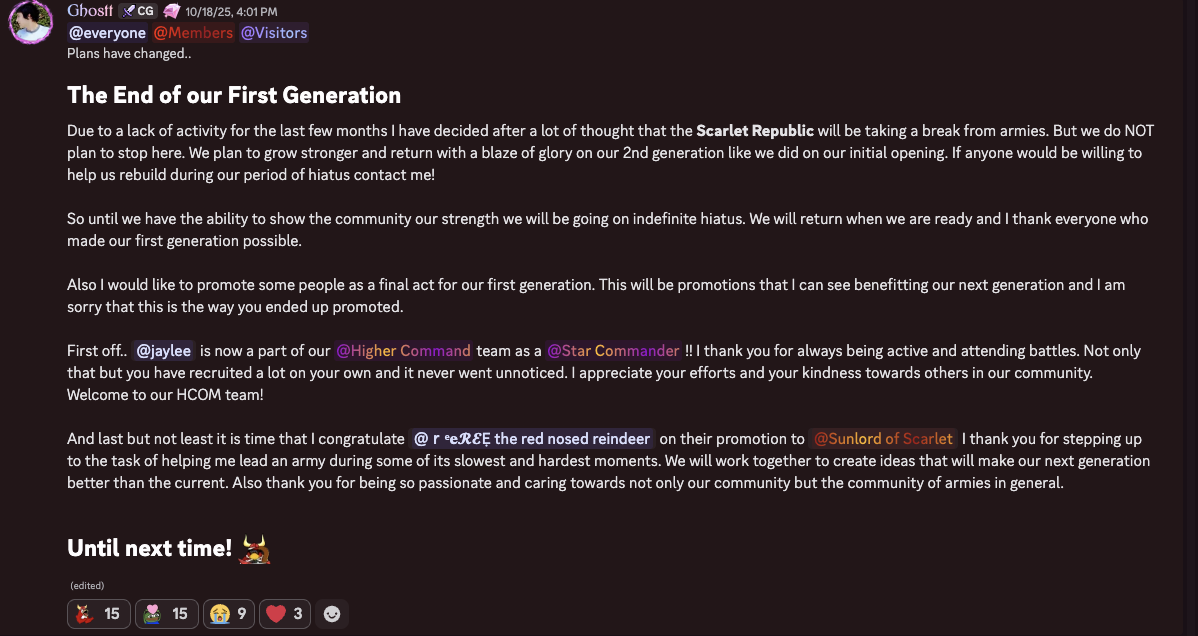Click the @Star Commander role mention
Image resolution: width=1198 pixels, height=636 pixels.
click(x=613, y=351)
